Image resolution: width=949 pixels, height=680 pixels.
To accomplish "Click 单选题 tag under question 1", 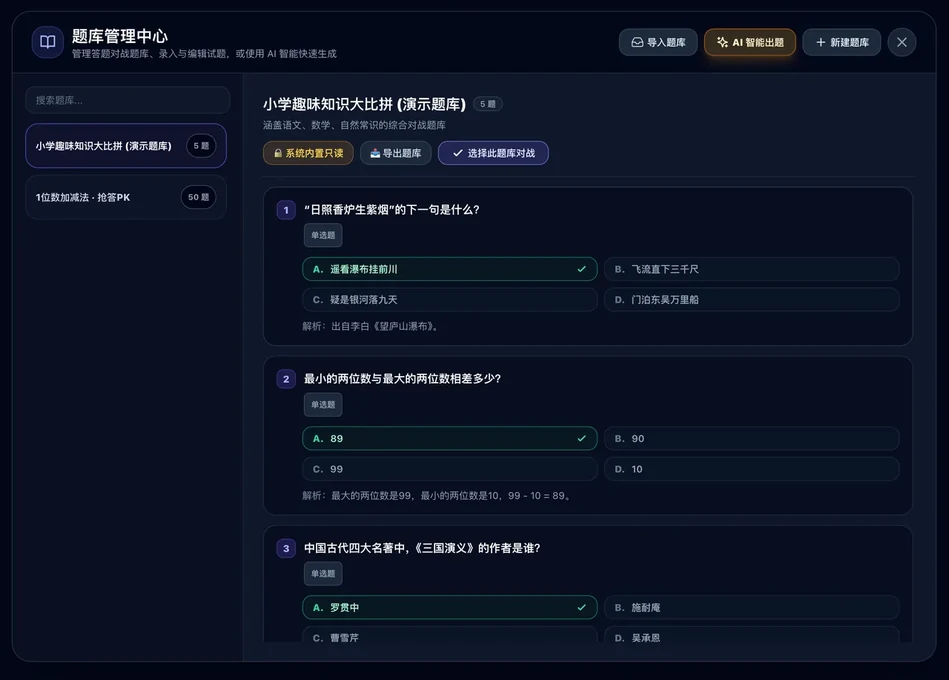I will [x=323, y=235].
